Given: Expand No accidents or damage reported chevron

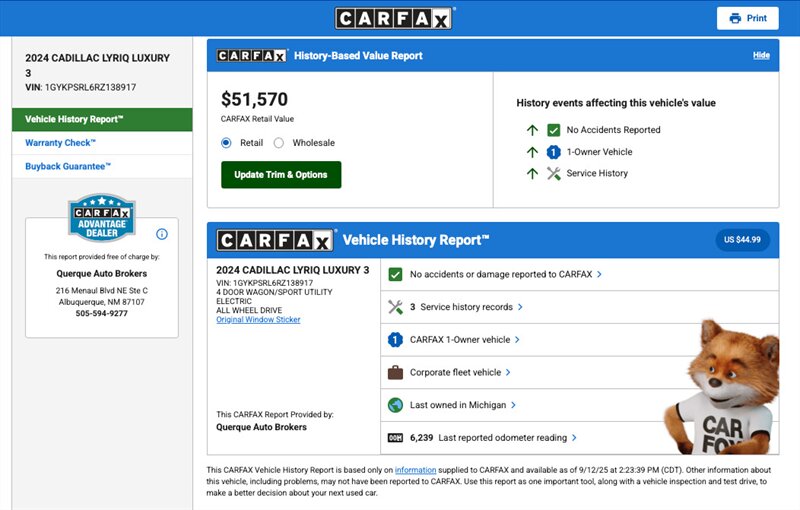Looking at the screenshot, I should click(599, 274).
